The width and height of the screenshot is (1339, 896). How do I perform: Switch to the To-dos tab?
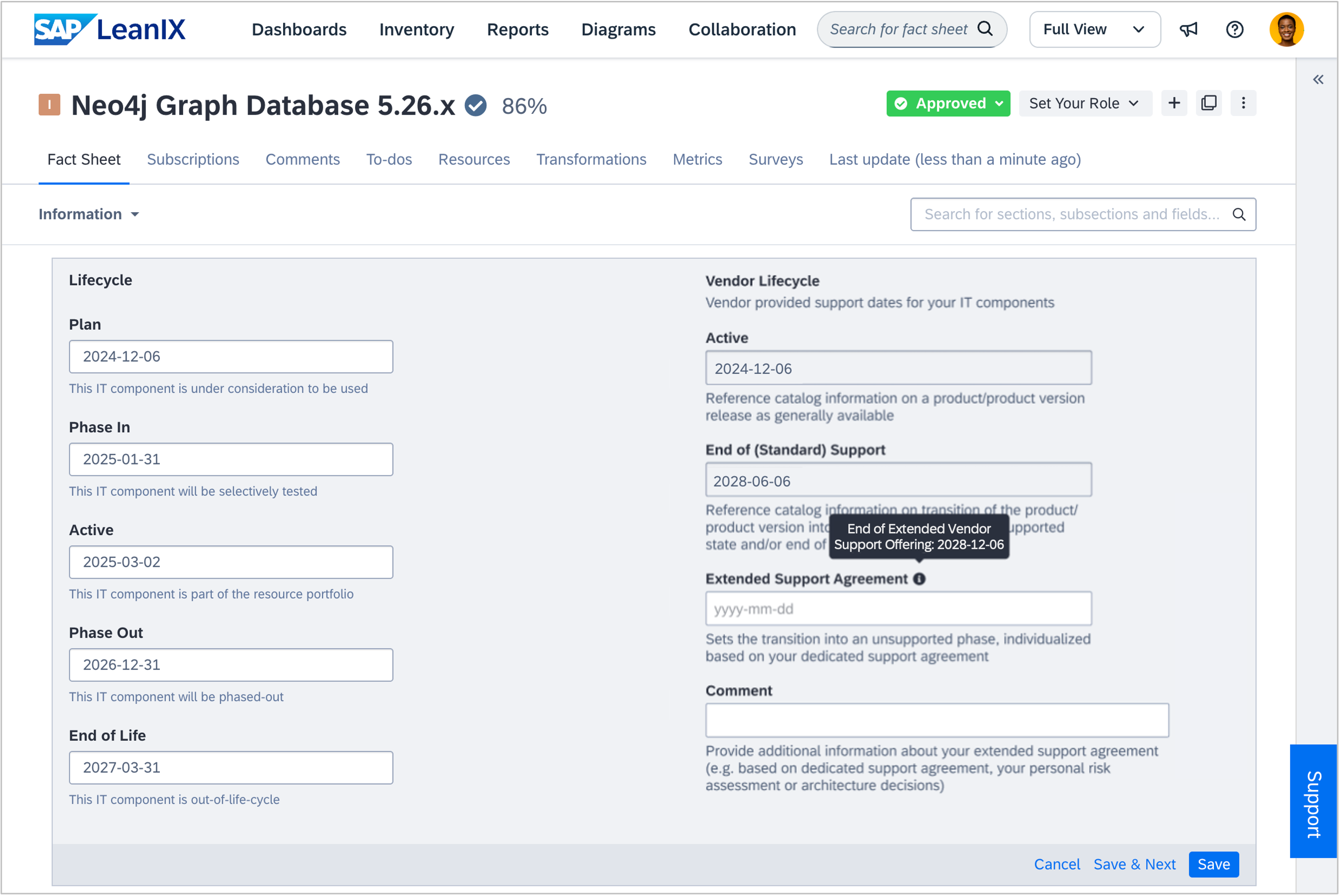(389, 159)
